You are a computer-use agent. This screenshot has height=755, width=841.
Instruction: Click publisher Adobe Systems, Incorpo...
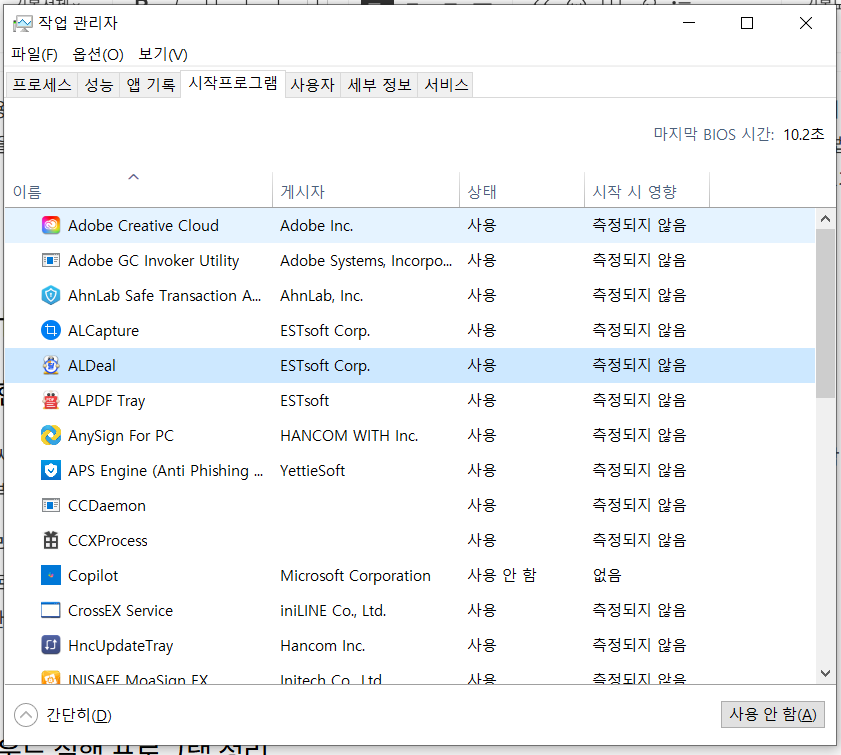click(366, 261)
